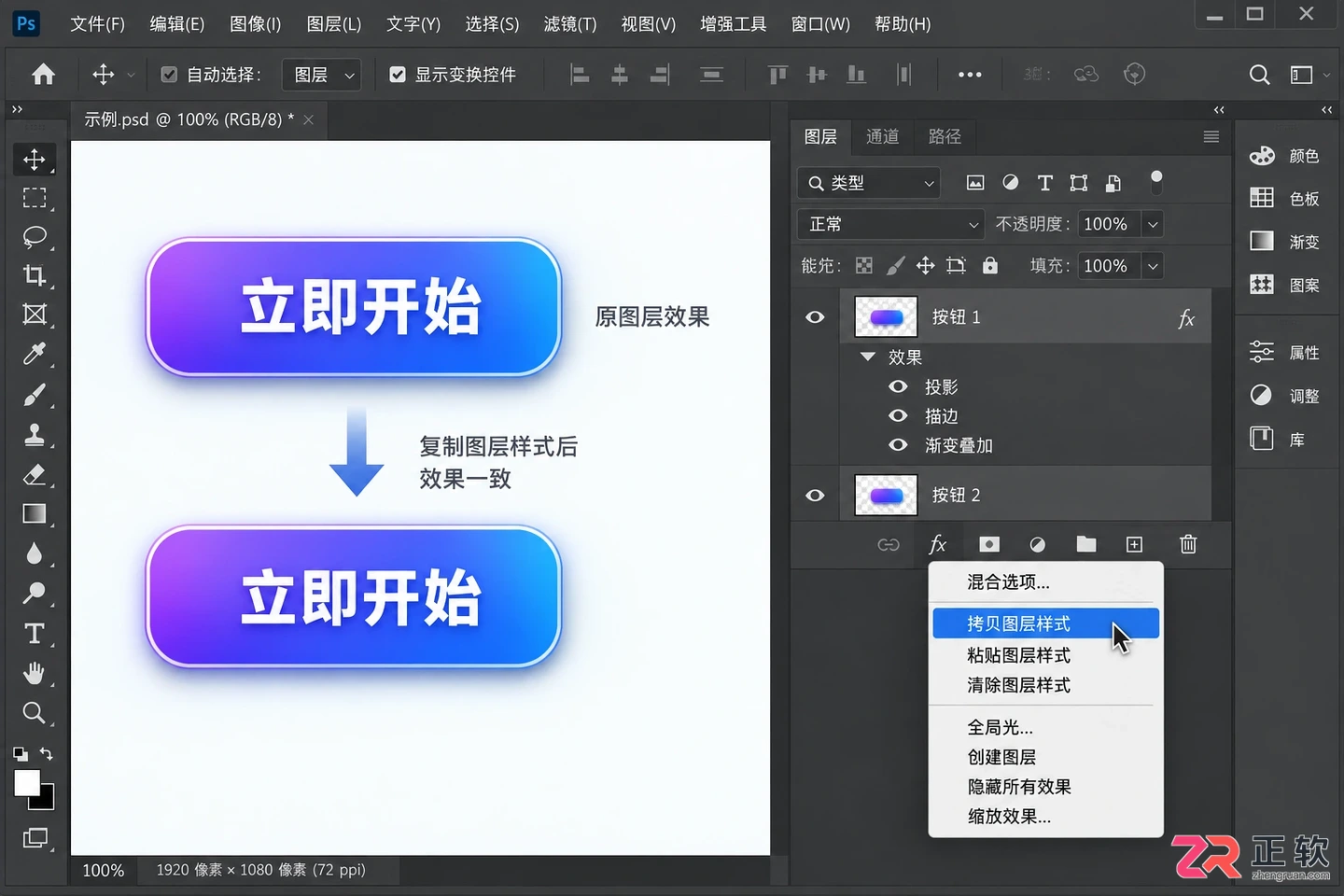Screen dimensions: 1344x896
Task: Open the workspace switcher dropdown
Action: 1310,75
